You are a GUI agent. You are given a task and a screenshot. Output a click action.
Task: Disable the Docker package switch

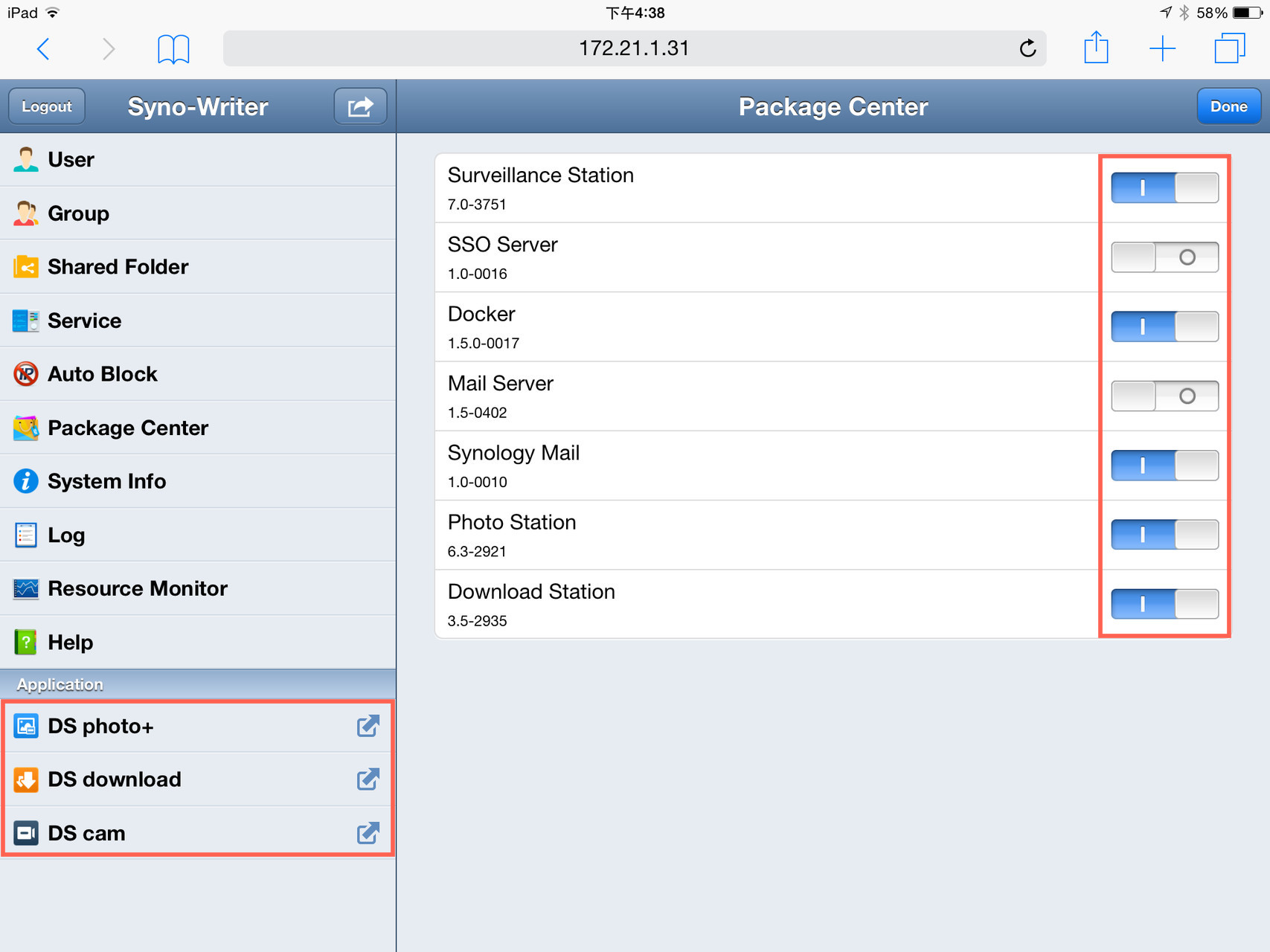1164,327
